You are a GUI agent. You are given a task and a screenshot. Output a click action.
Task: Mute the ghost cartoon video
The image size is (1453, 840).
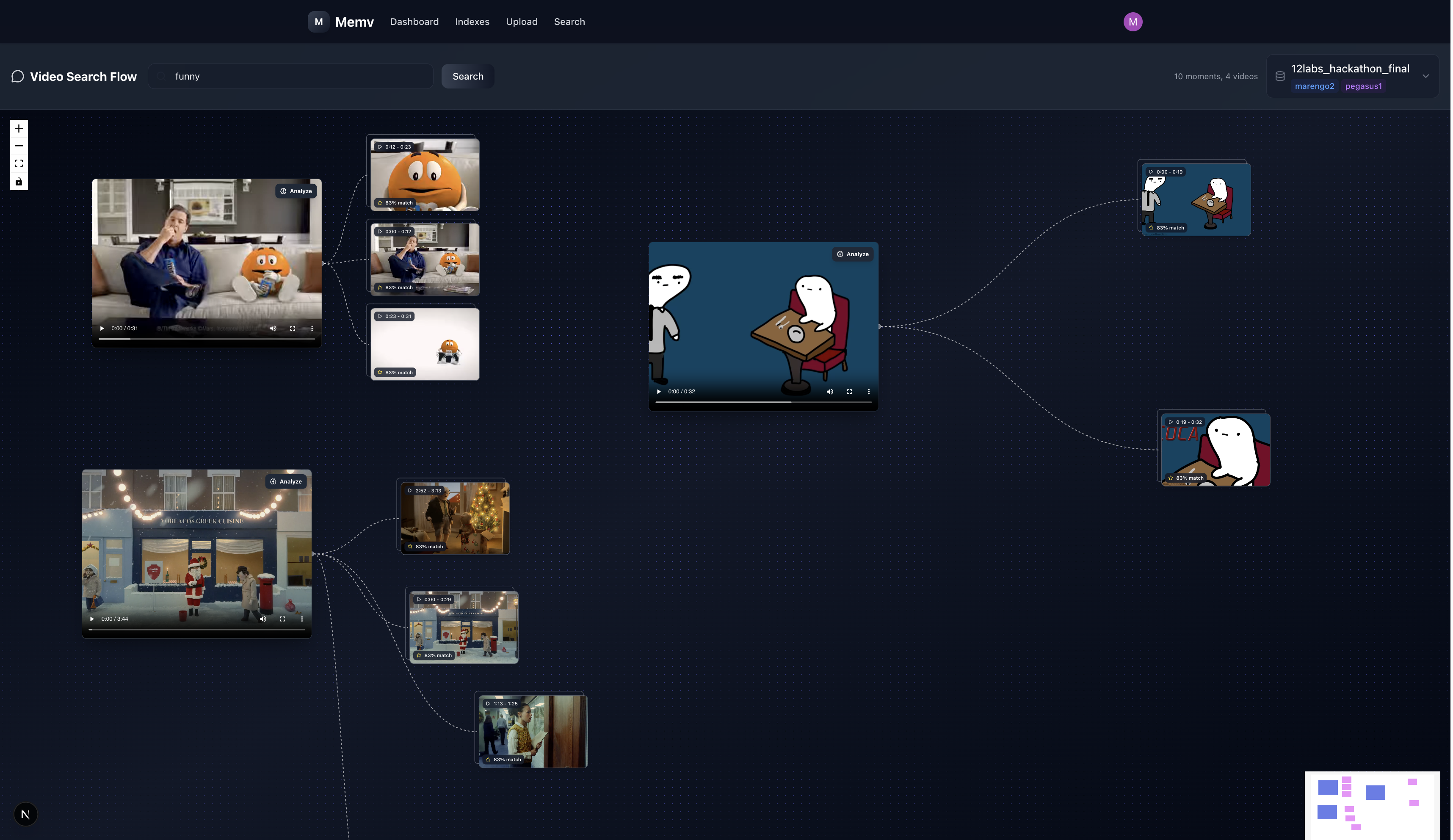(830, 392)
